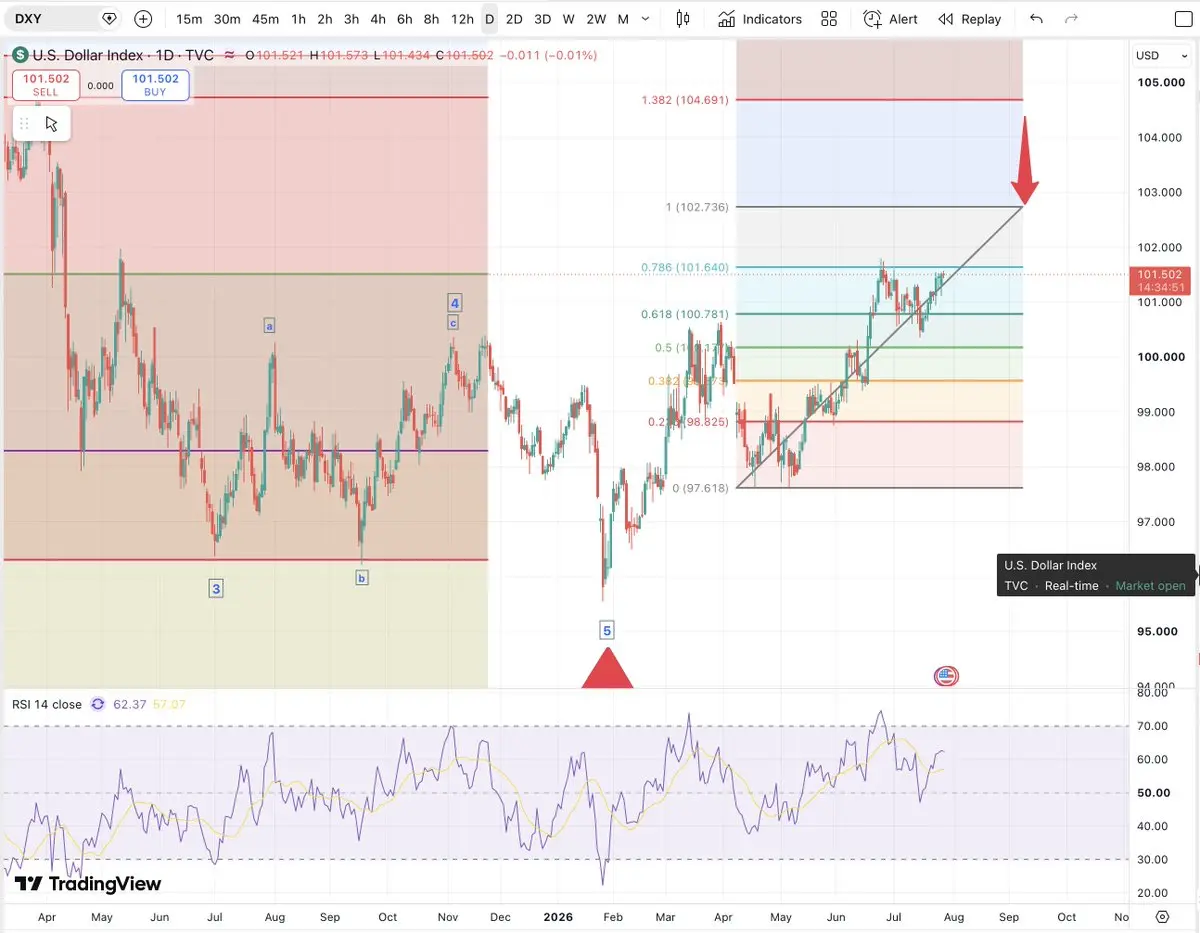
Task: Select the 15m timeframe
Action: coord(189,19)
